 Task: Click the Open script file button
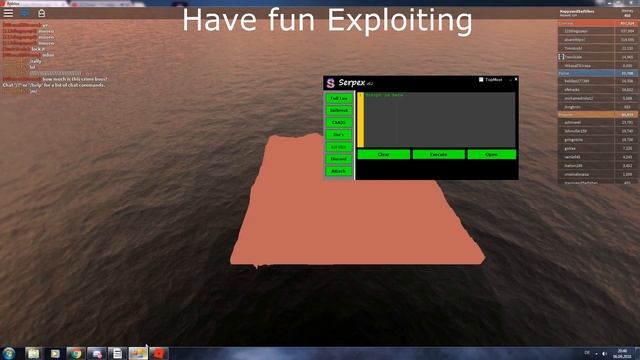click(x=491, y=154)
